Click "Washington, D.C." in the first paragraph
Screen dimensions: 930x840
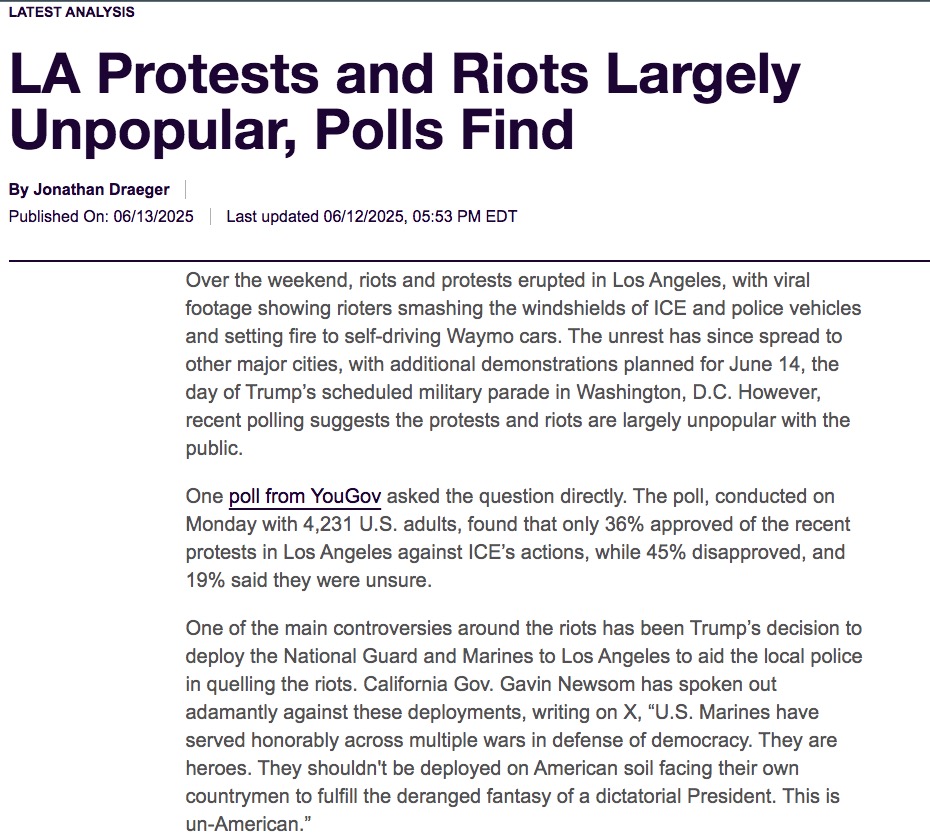click(x=654, y=392)
